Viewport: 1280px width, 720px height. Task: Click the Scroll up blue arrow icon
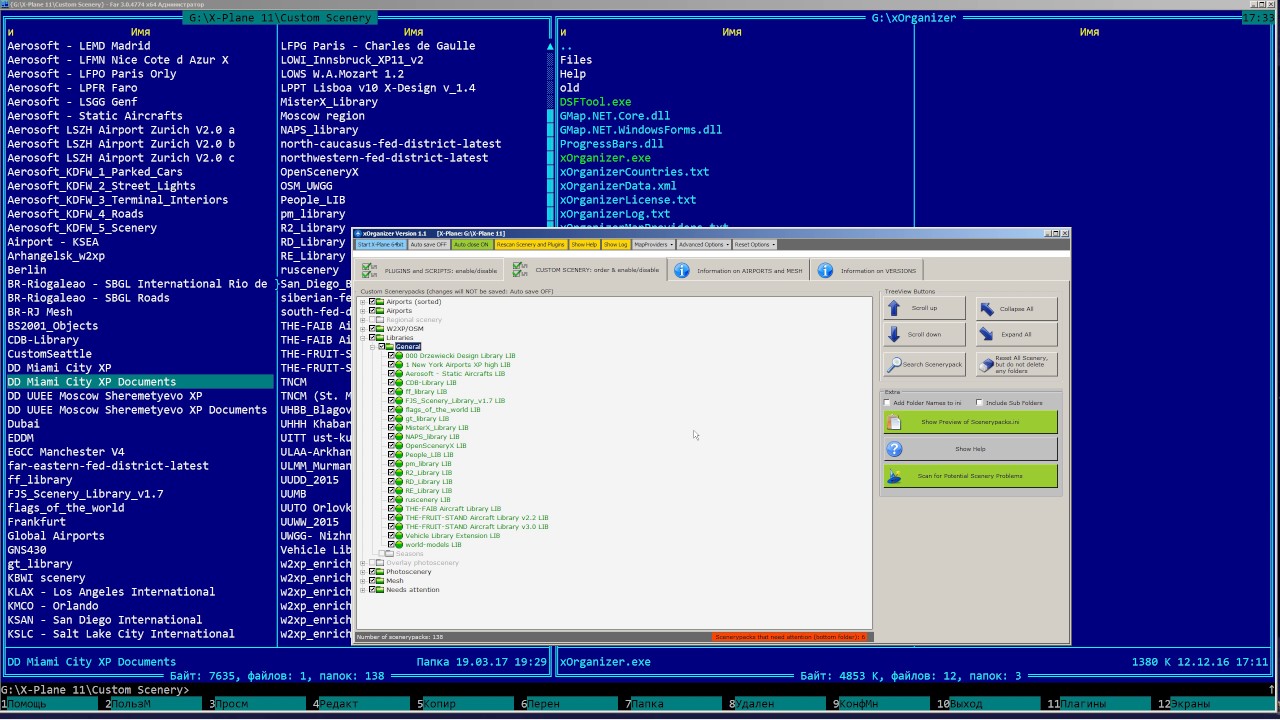tap(895, 308)
